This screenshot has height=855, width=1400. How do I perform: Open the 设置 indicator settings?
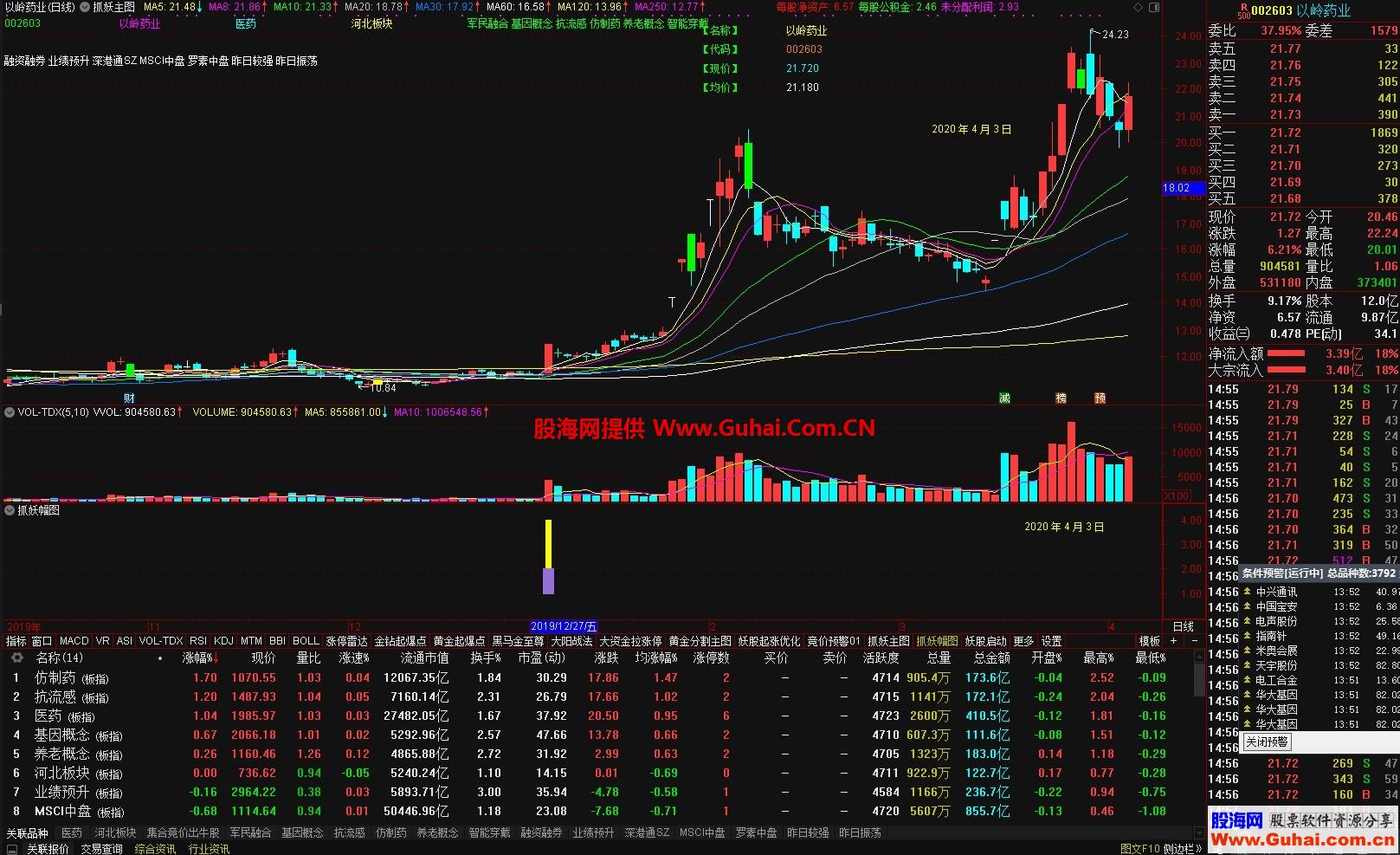[1051, 641]
